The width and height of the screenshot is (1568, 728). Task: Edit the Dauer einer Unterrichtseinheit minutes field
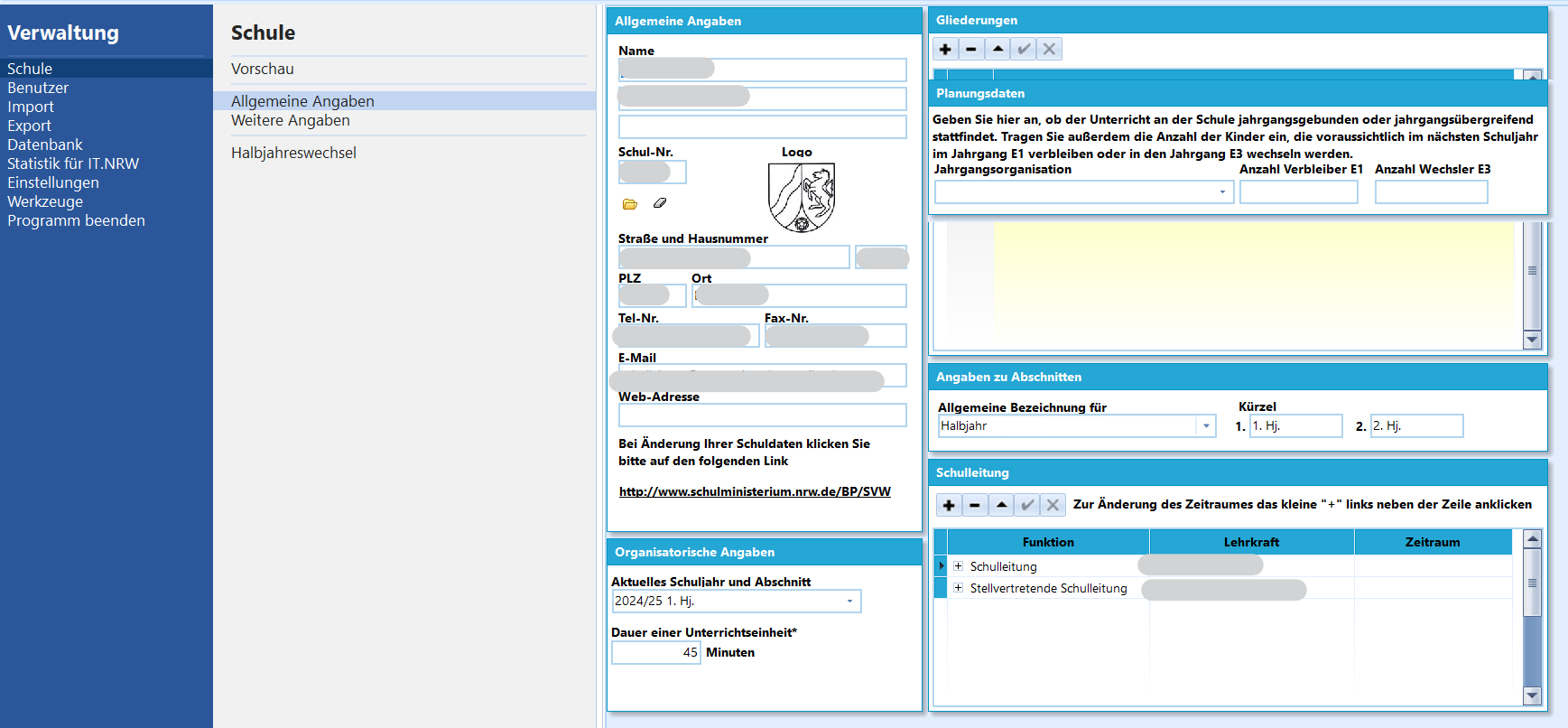656,652
